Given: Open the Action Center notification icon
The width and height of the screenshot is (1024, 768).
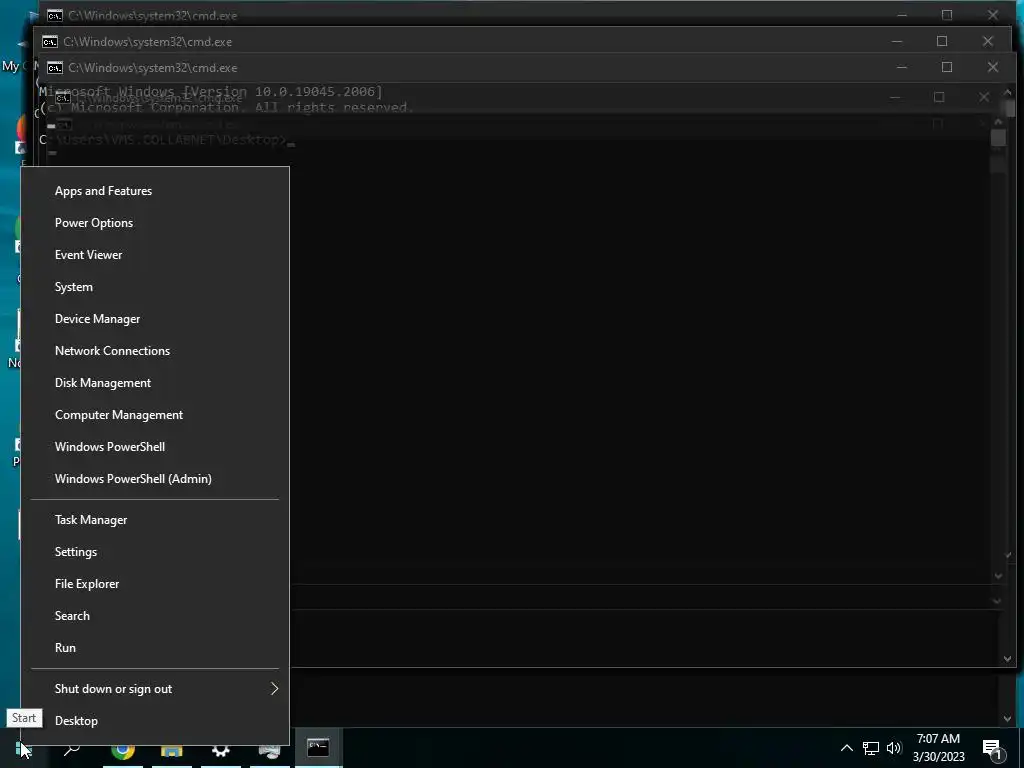Looking at the screenshot, I should (993, 749).
